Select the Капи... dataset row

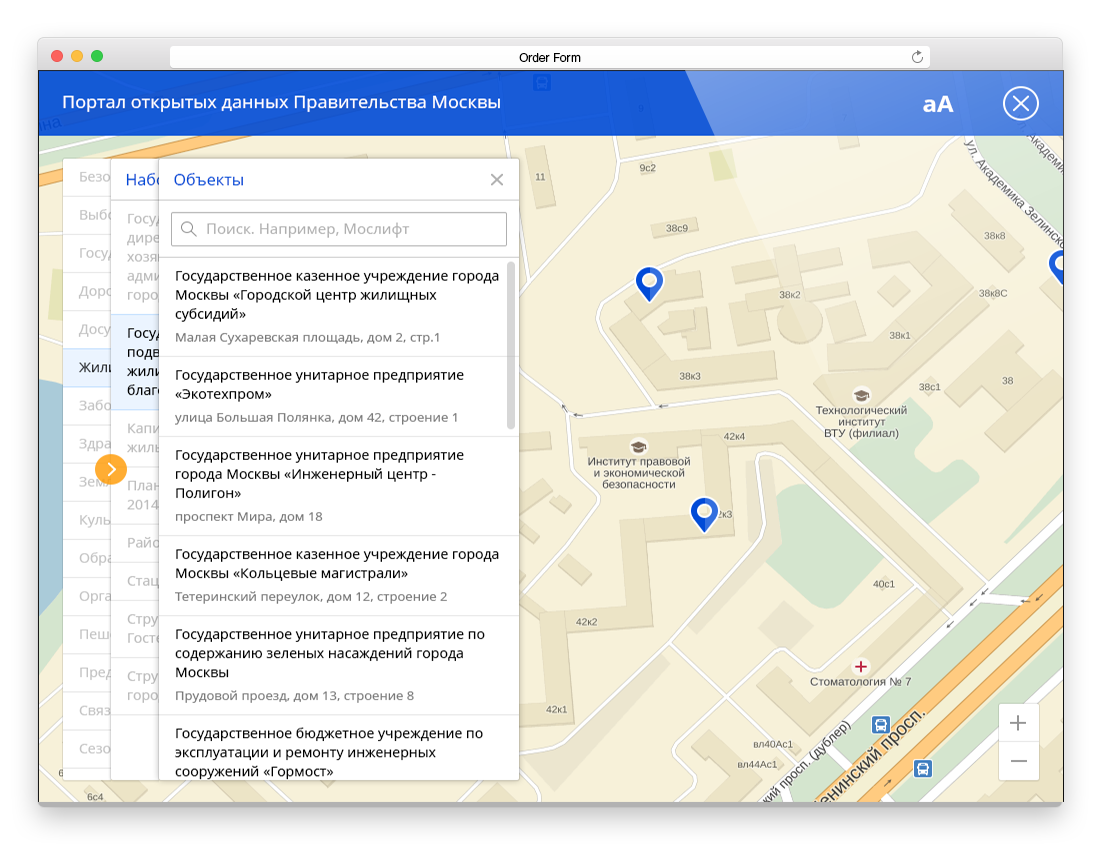pos(135,438)
